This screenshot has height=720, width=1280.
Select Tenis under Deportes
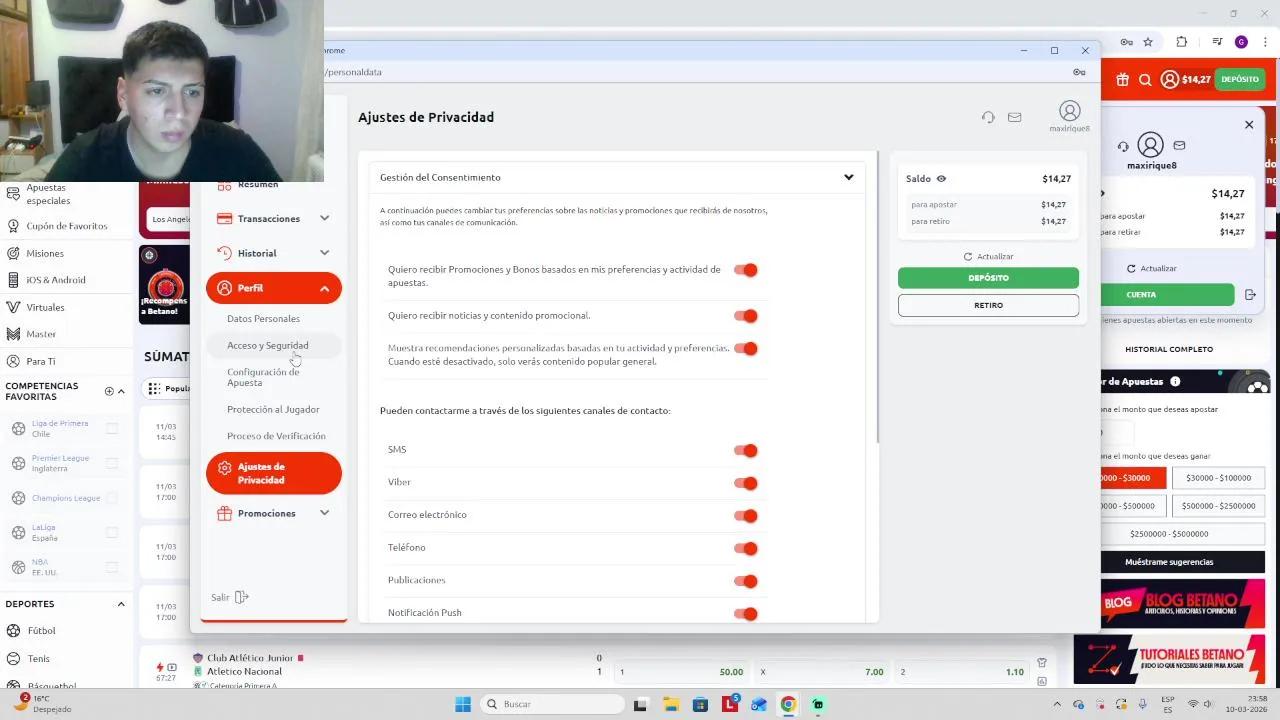click(38, 659)
